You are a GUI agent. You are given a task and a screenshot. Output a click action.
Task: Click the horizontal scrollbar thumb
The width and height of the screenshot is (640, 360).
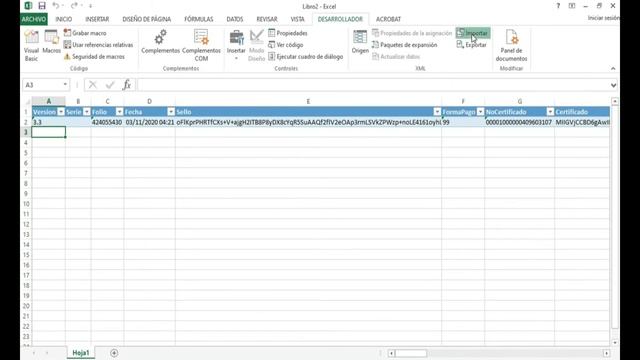pyautogui.click(x=411, y=353)
